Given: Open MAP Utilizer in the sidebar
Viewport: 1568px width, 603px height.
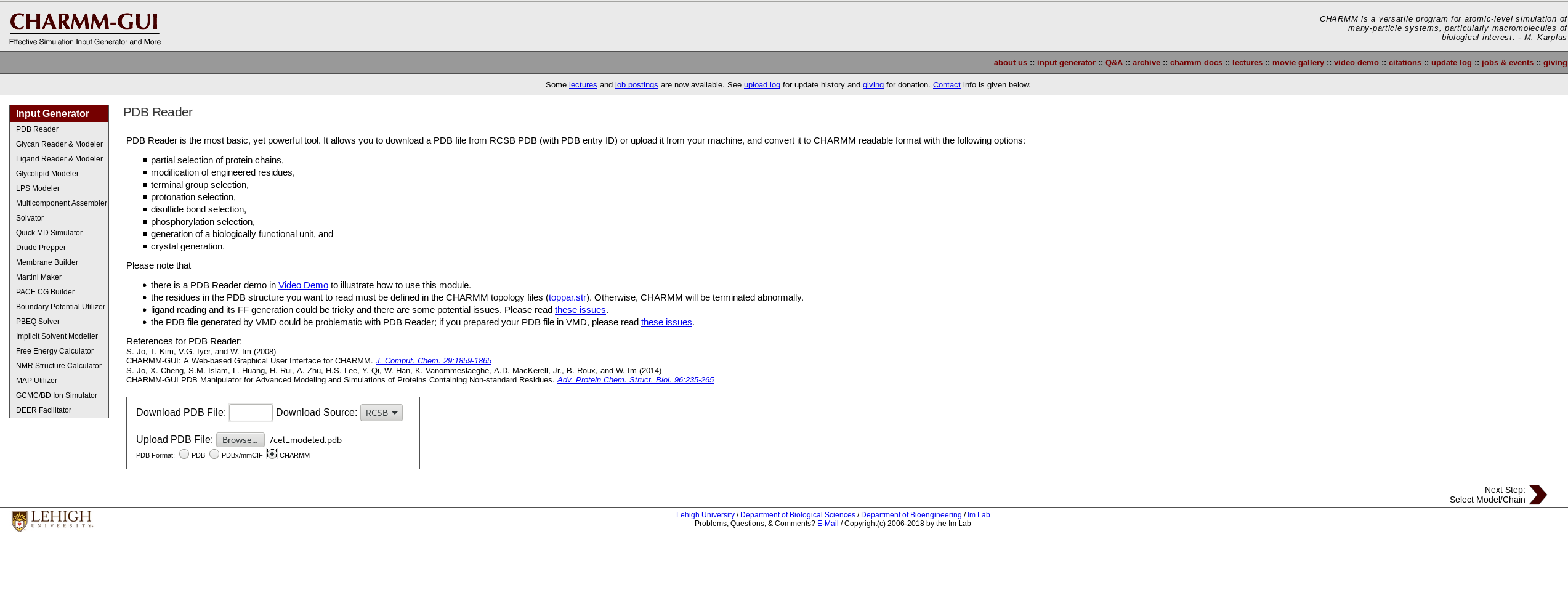Looking at the screenshot, I should point(36,381).
